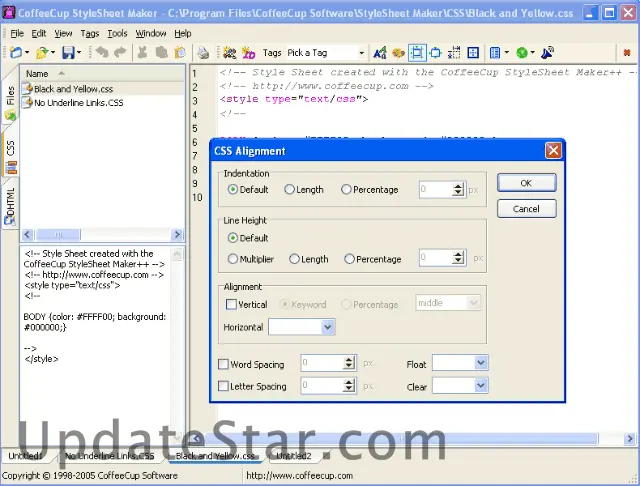
Task: Open the Edit menu
Action: point(39,33)
